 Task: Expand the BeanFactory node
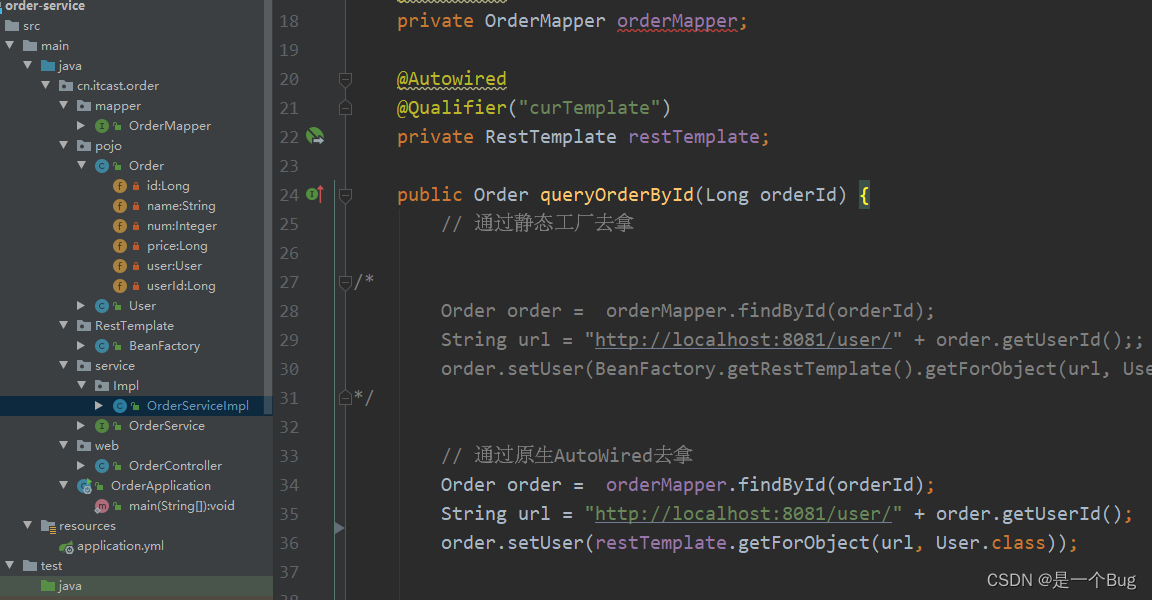coord(81,345)
